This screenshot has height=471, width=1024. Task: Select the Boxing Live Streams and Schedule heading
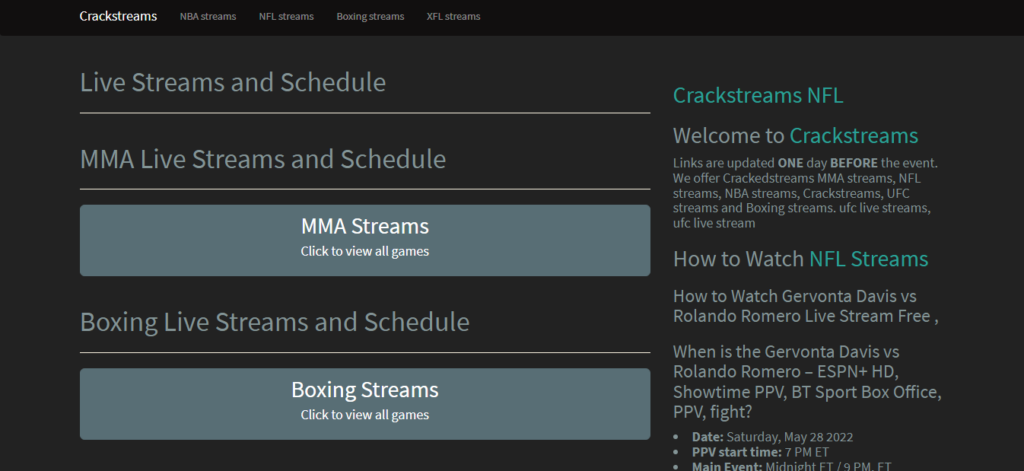pyautogui.click(x=274, y=322)
